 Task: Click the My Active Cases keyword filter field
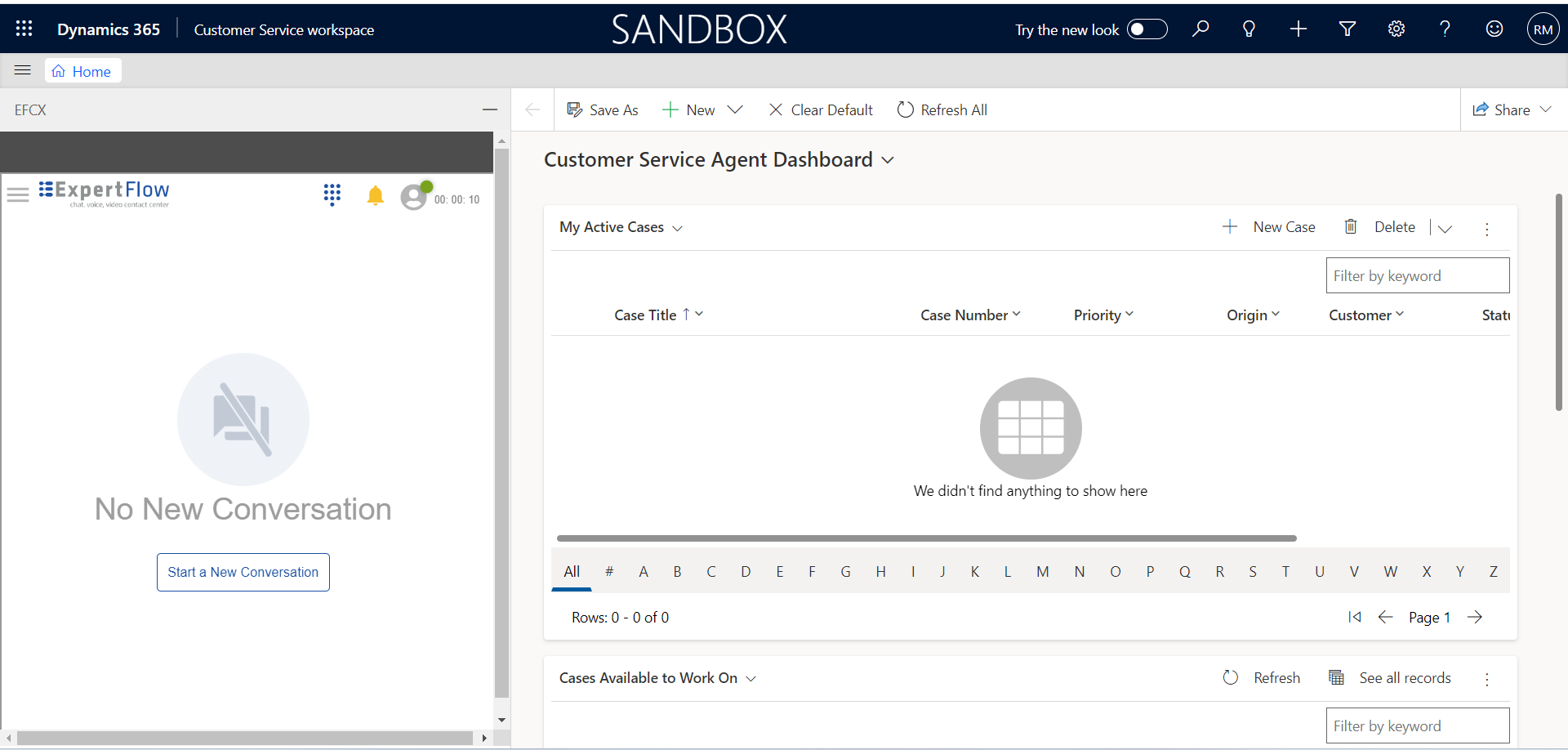click(1417, 276)
